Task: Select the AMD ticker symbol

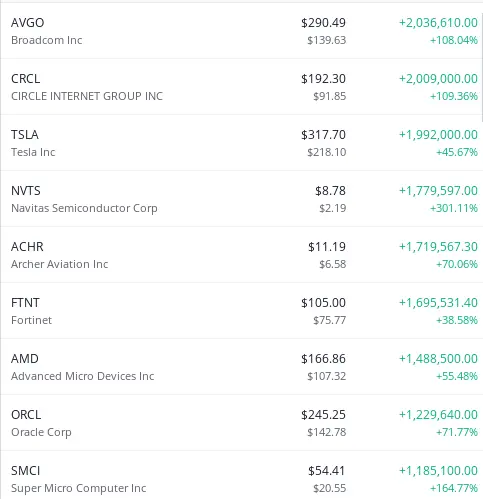Action: coord(25,359)
